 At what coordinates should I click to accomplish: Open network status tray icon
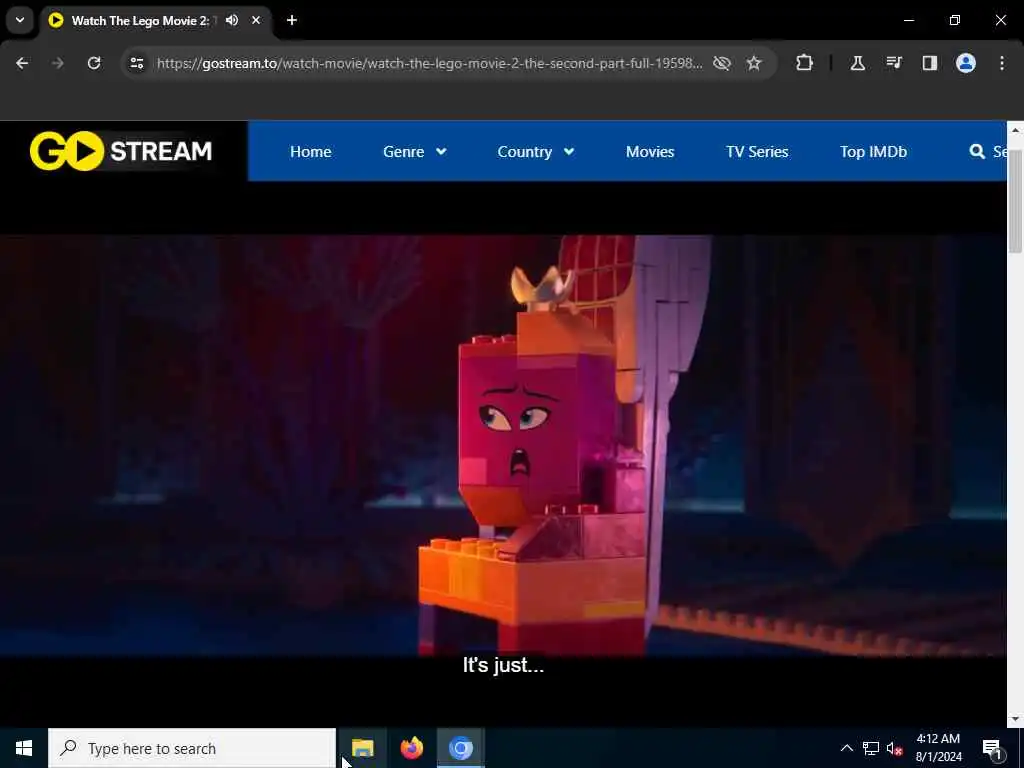[871, 748]
